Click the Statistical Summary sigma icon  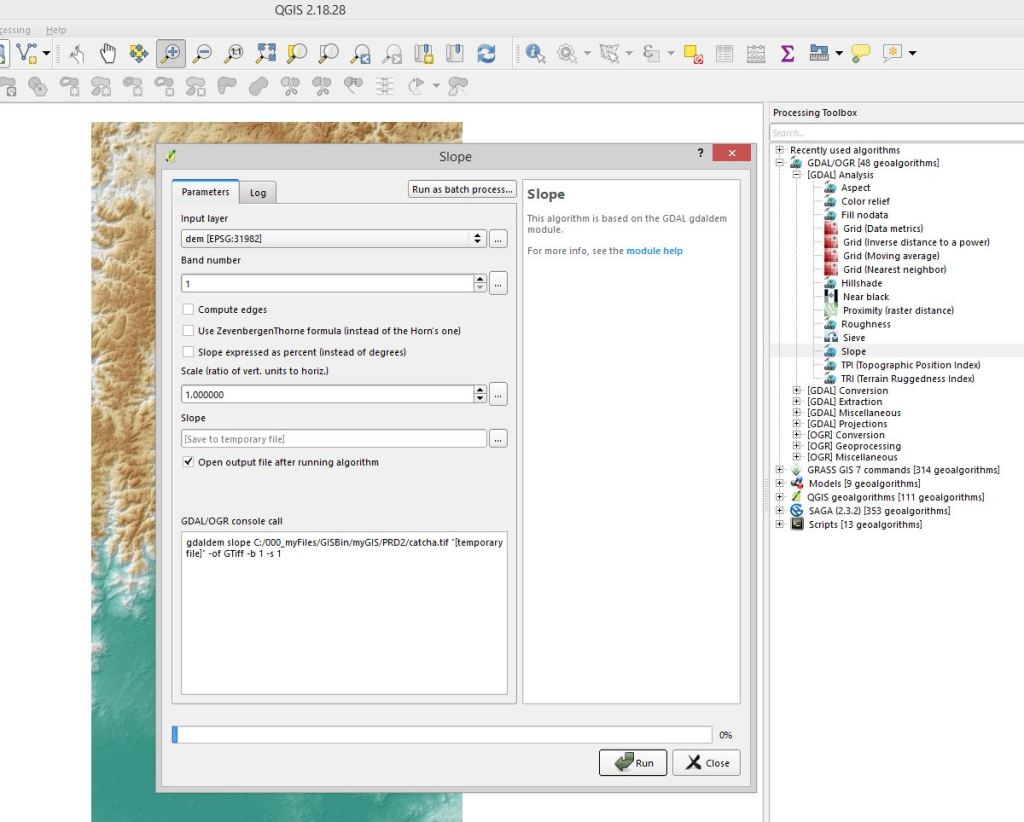click(x=787, y=53)
